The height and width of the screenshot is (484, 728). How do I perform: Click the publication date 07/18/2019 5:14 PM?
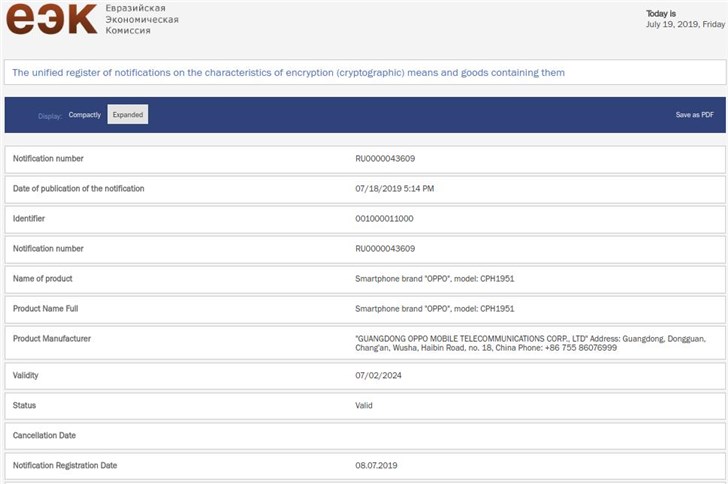tap(394, 189)
